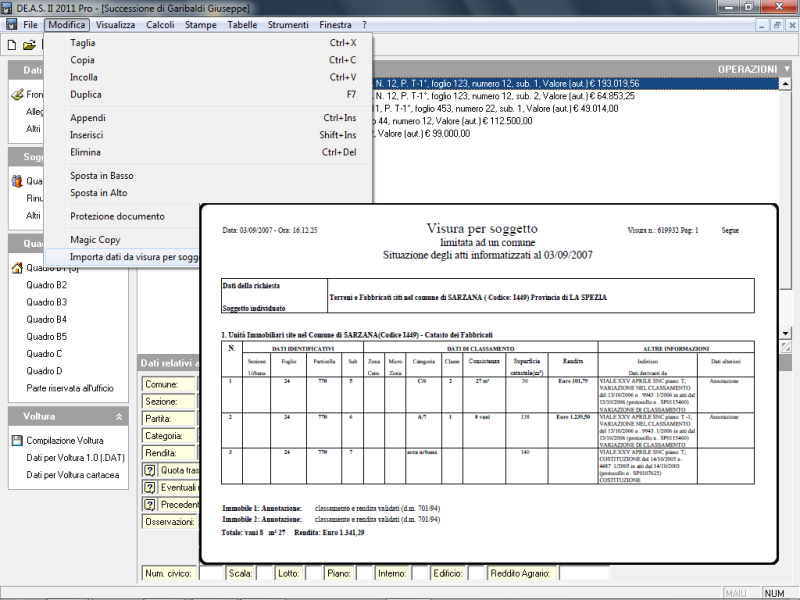The image size is (800, 600).
Task: Select Quadro B5 in sidebar
Action: pos(46,337)
